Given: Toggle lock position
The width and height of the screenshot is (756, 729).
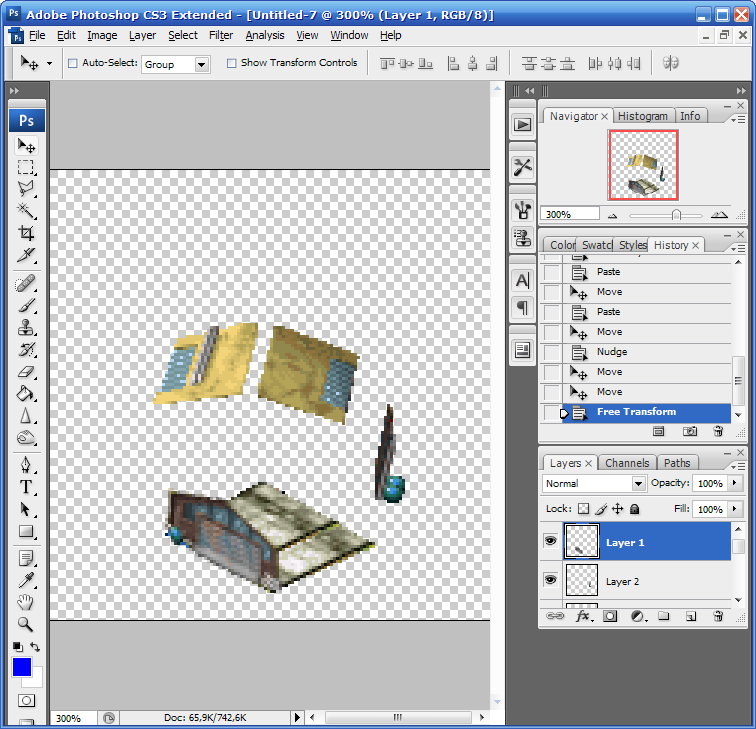Looking at the screenshot, I should tap(618, 509).
